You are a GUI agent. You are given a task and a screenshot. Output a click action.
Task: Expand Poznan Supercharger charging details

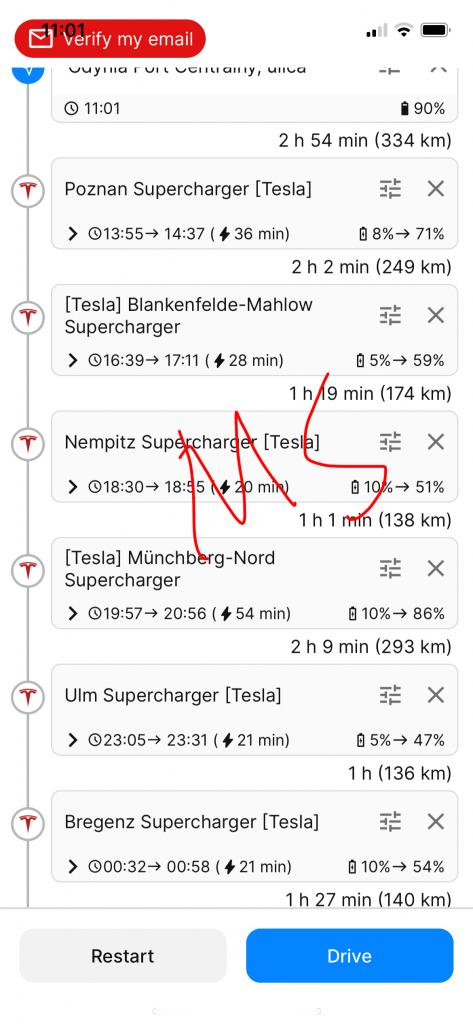pos(73,234)
